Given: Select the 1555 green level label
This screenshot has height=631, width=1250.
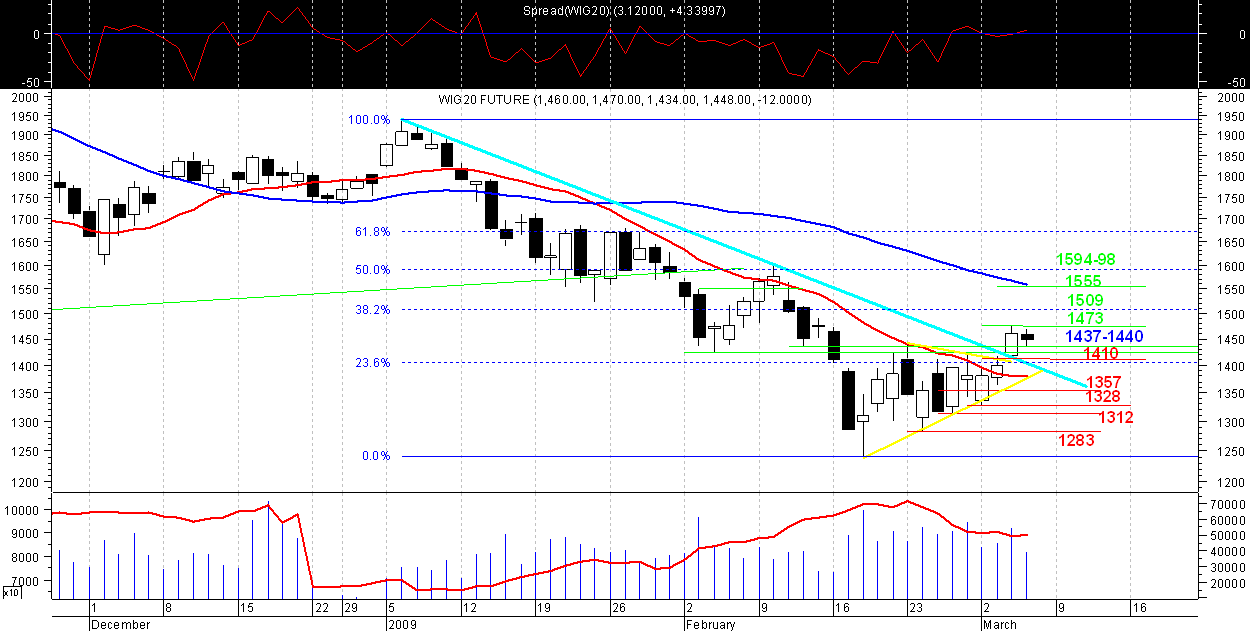Looking at the screenshot, I should [1083, 282].
